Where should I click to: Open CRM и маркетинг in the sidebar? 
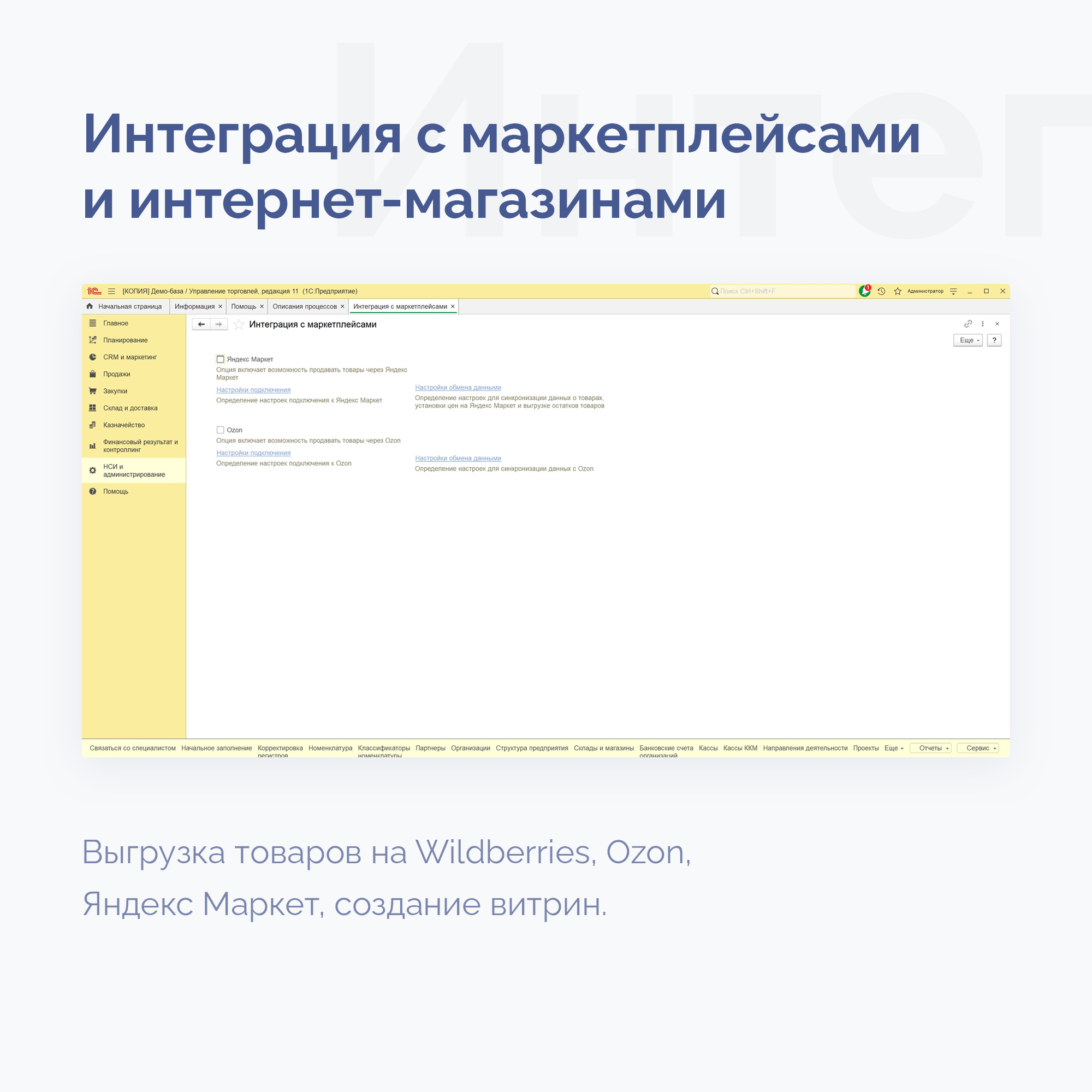130,357
